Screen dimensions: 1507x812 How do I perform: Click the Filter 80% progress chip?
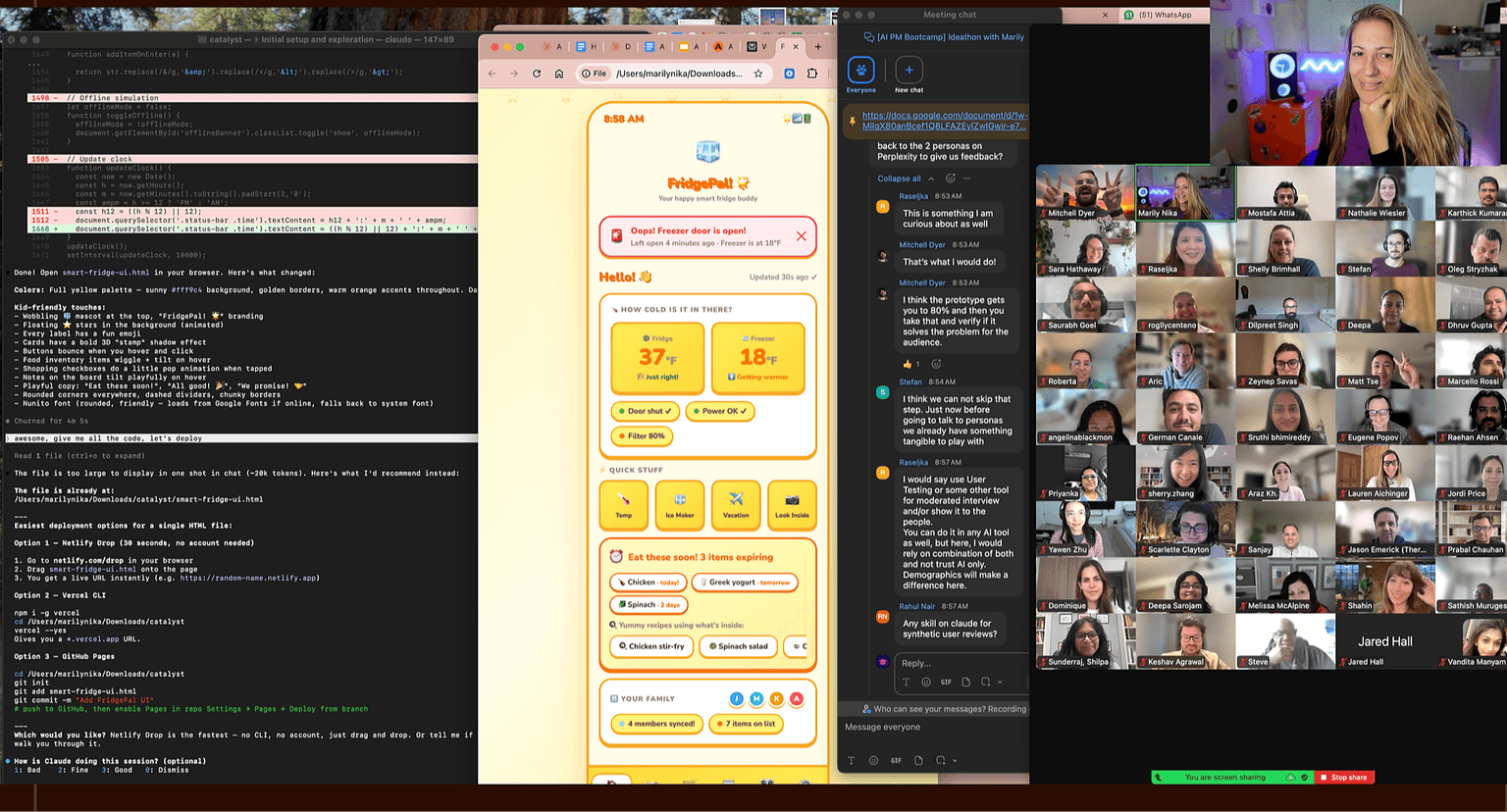point(642,436)
